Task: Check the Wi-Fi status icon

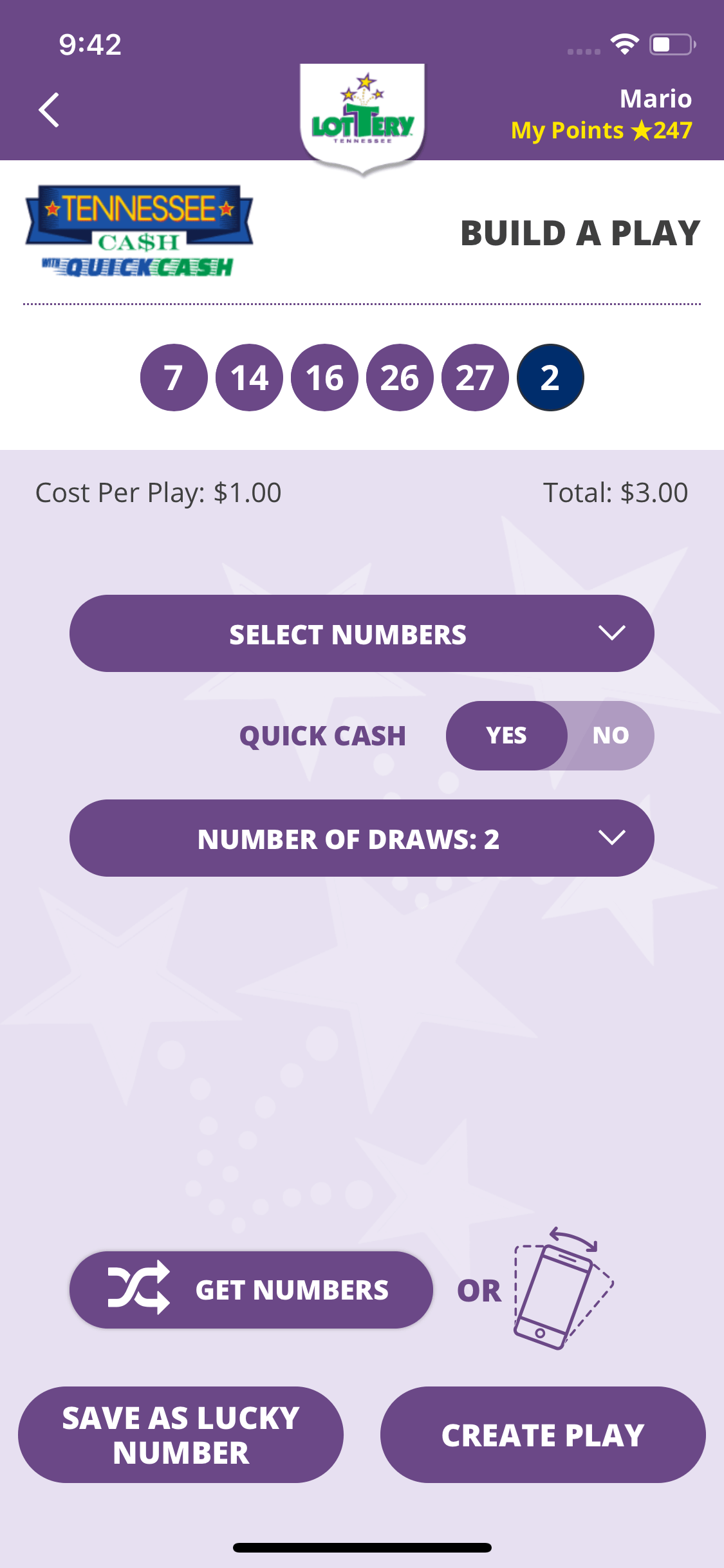Action: [x=624, y=44]
